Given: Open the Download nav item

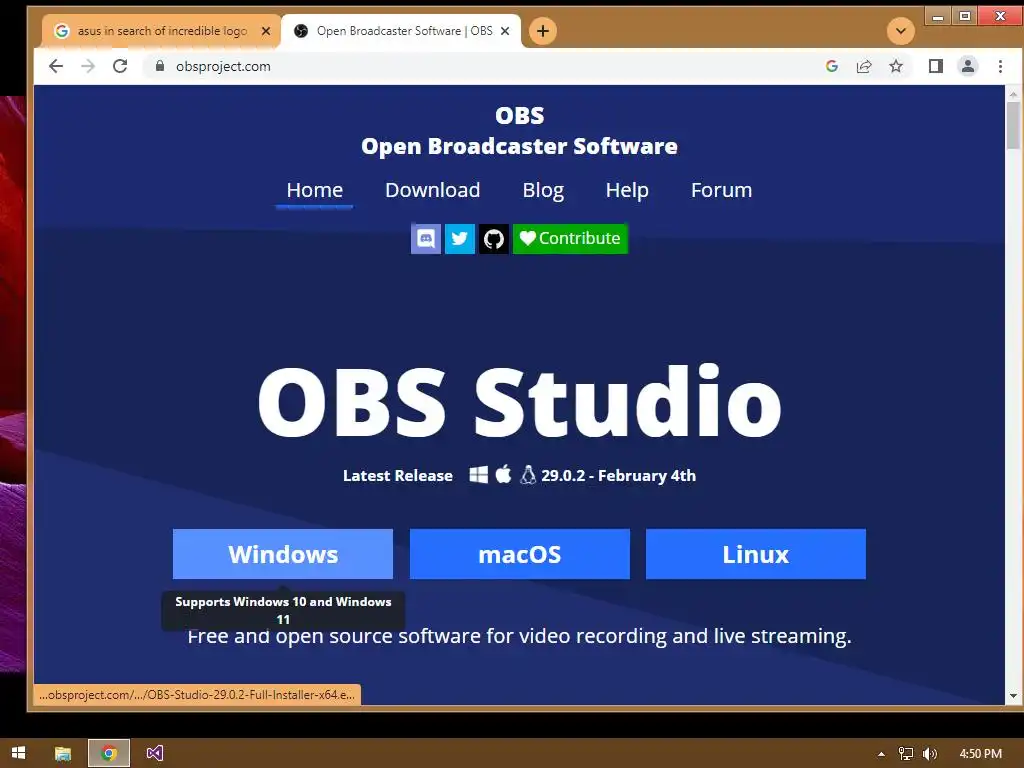Looking at the screenshot, I should pyautogui.click(x=432, y=190).
